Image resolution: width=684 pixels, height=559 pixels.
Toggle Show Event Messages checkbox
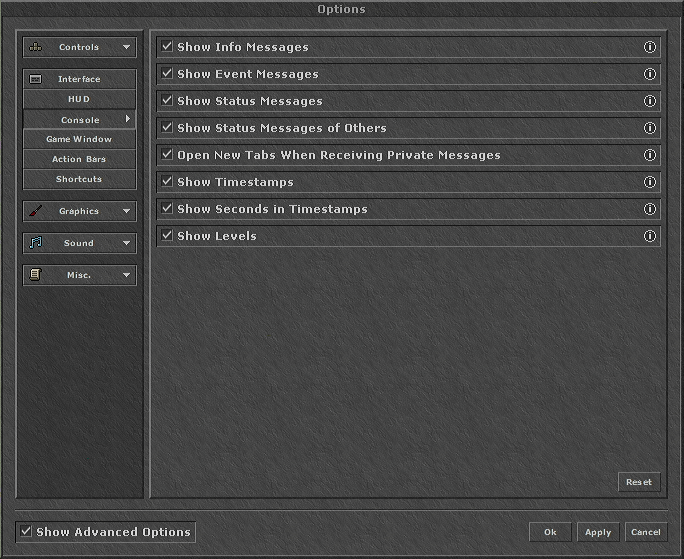167,73
